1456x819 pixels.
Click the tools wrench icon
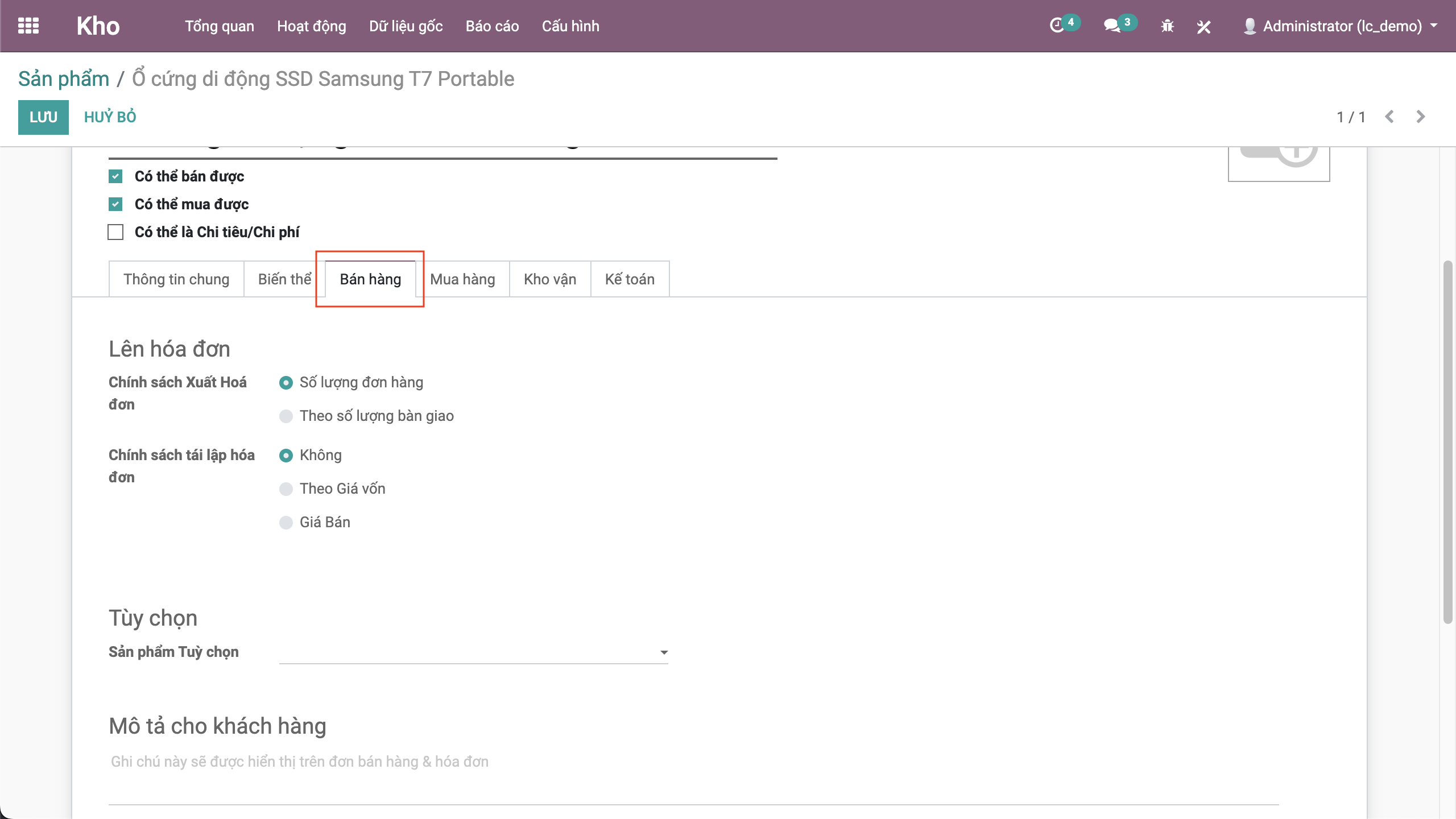pyautogui.click(x=1203, y=26)
